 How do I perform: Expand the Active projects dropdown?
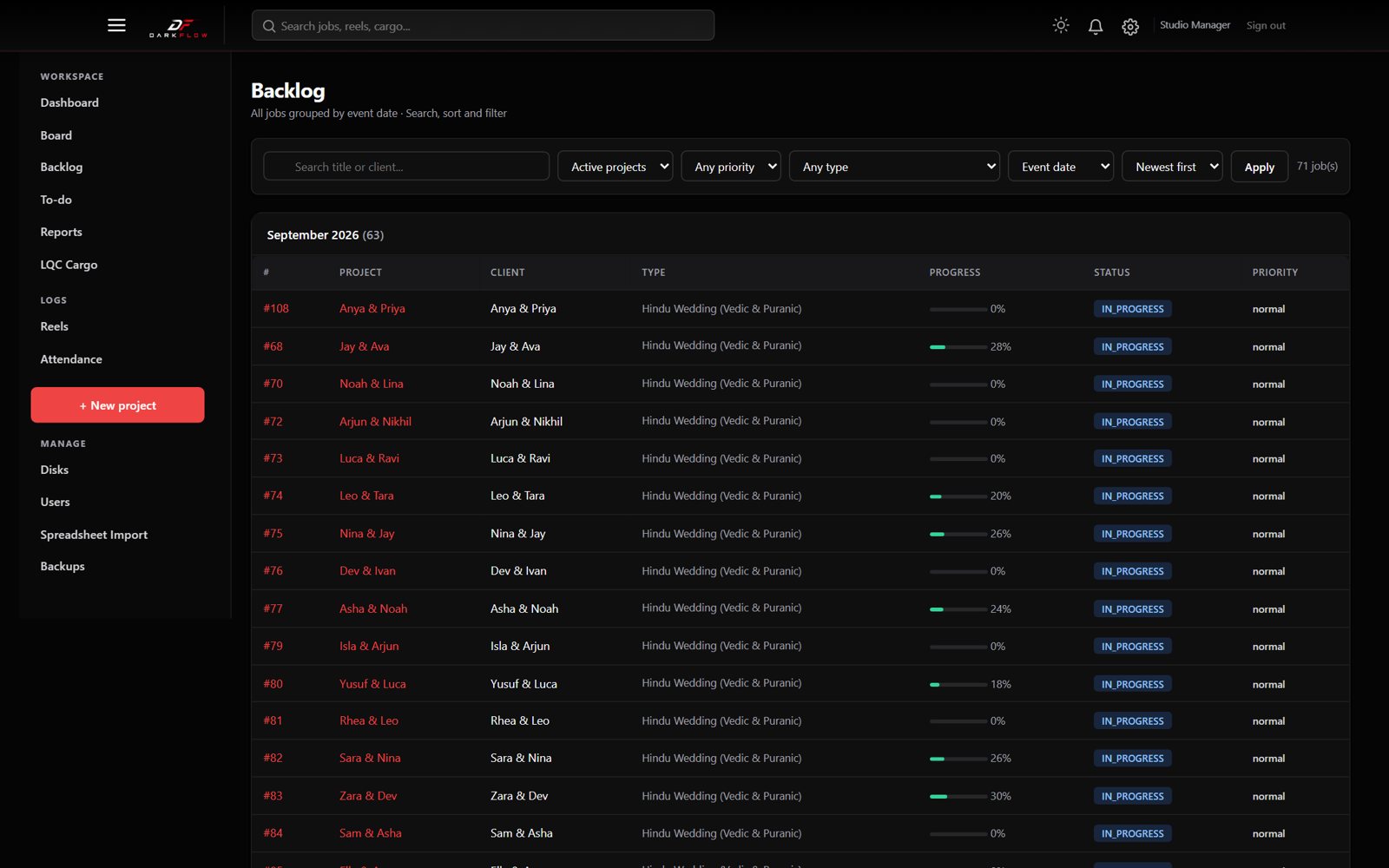point(615,166)
